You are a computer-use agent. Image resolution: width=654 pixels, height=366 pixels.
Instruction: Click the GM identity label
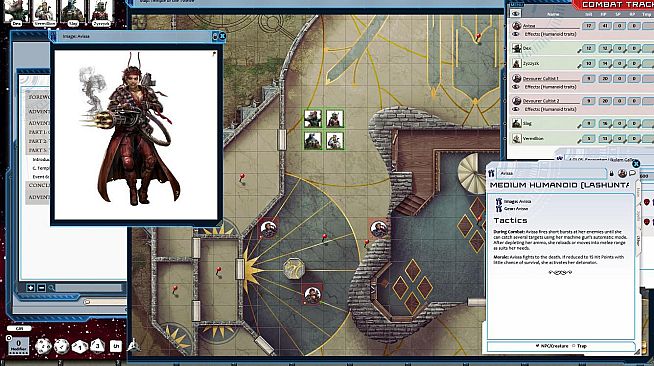[x=19, y=328]
